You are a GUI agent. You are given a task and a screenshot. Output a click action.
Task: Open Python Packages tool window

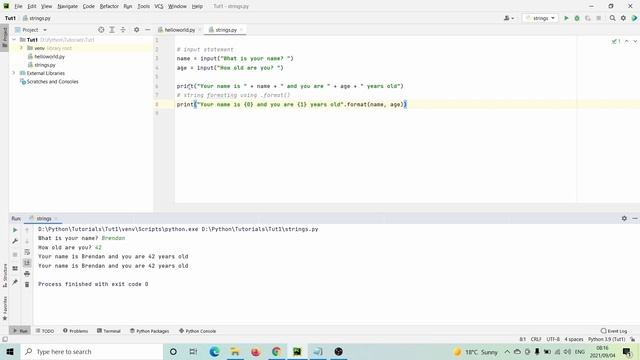tap(149, 331)
